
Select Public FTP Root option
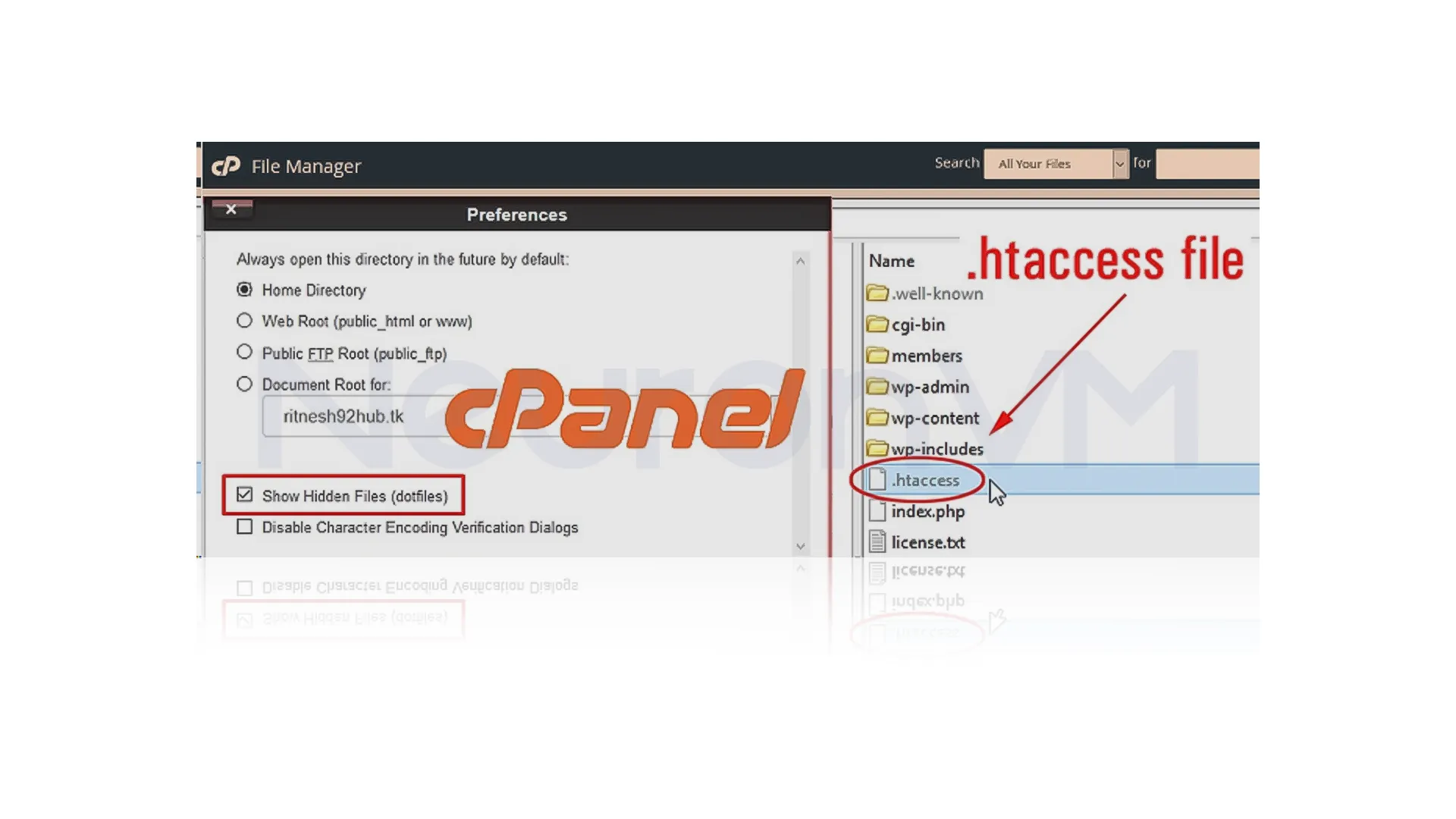point(244,353)
